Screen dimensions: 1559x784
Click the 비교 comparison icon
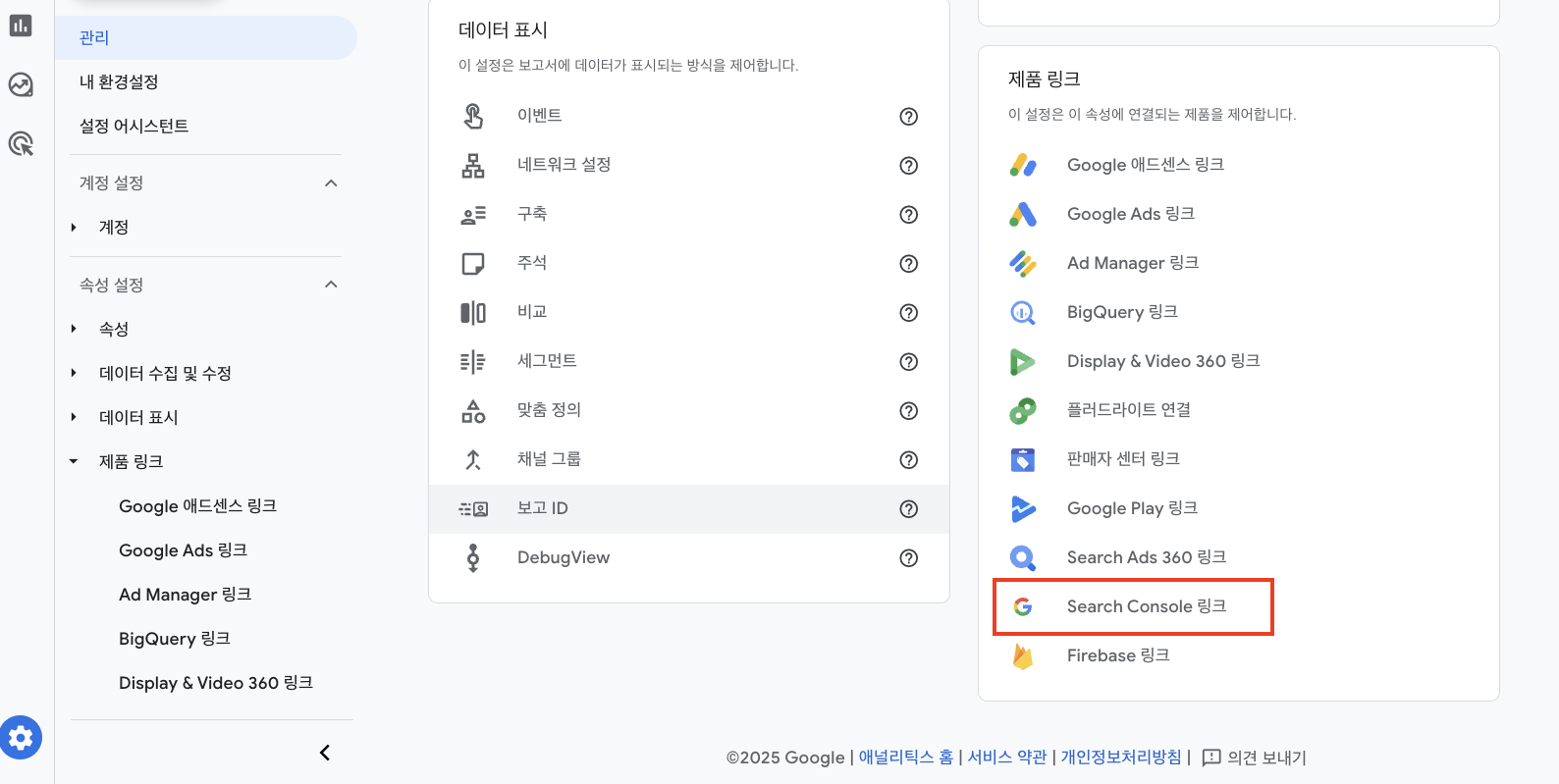[473, 312]
